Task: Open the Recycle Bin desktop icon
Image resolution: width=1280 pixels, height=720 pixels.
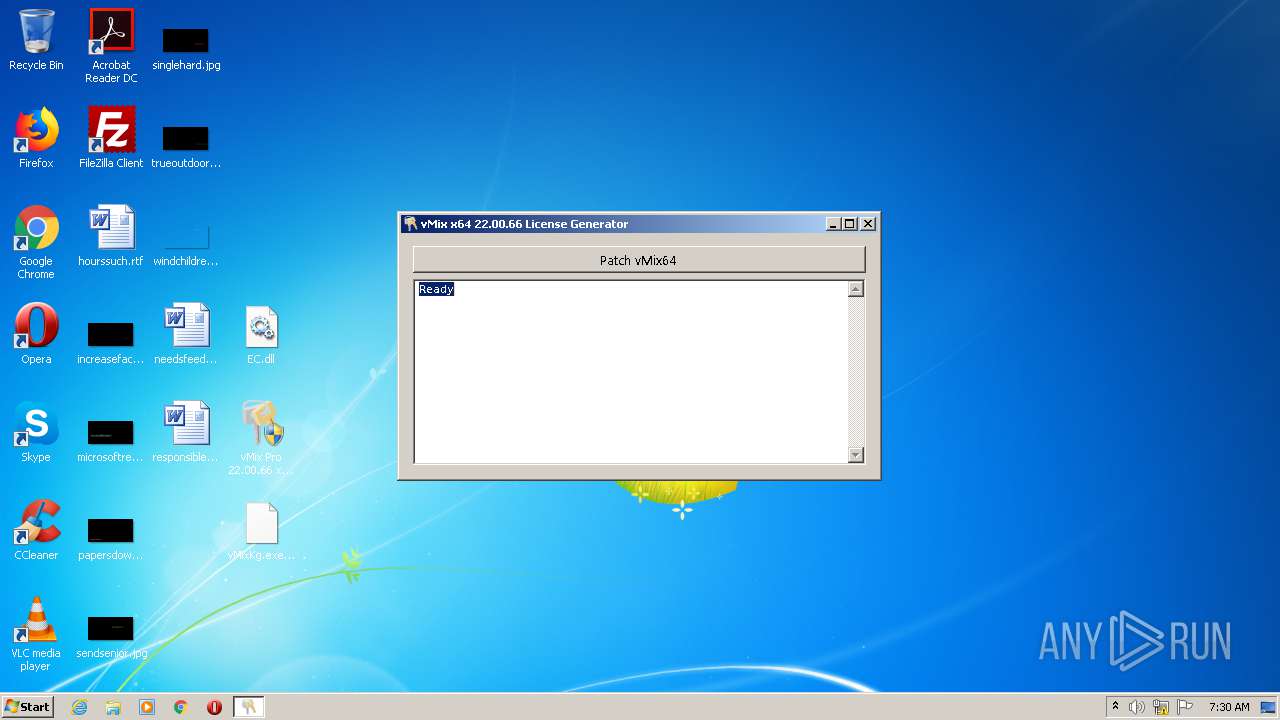Action: tap(36, 40)
